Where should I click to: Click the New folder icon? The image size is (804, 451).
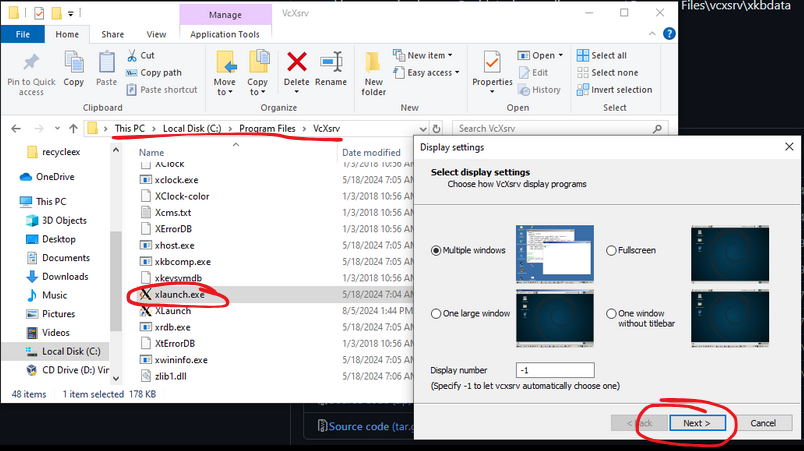(373, 64)
